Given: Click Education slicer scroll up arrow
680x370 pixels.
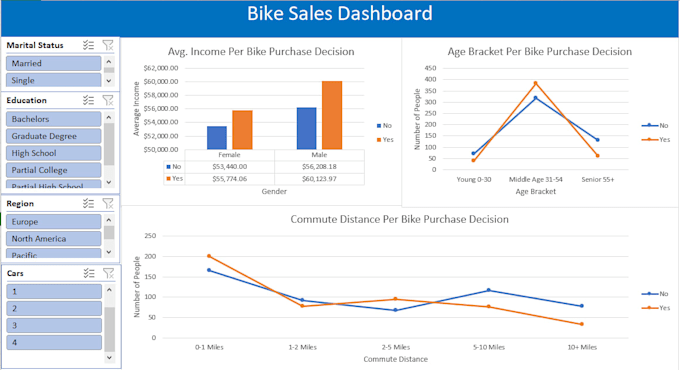Looking at the screenshot, I should coord(109,117).
